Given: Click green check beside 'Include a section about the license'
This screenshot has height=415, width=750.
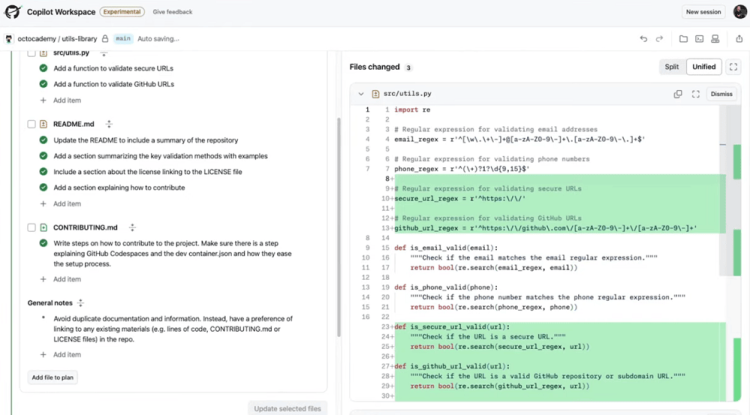Looking at the screenshot, I should tap(44, 172).
